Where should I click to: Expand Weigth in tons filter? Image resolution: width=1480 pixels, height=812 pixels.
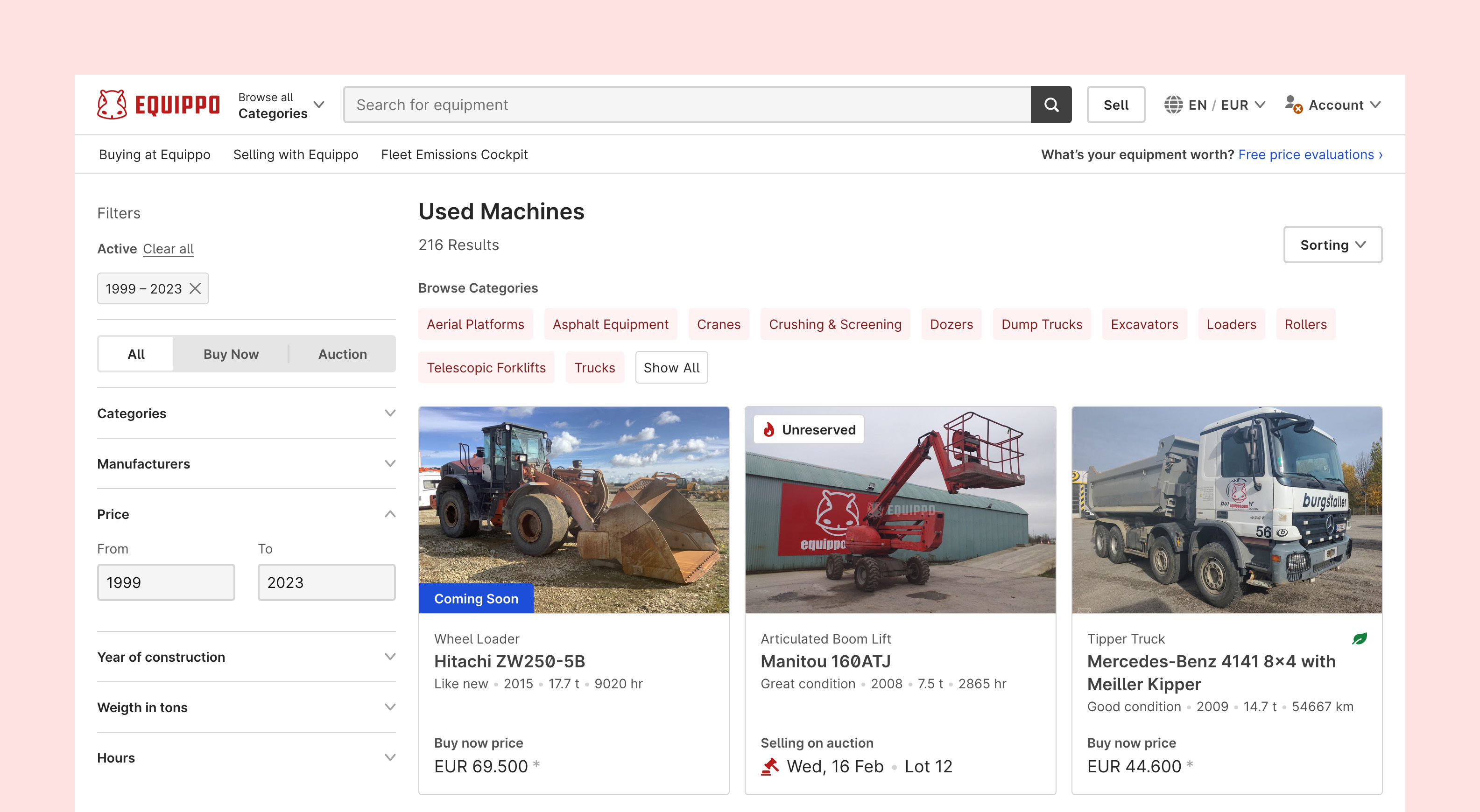(246, 707)
